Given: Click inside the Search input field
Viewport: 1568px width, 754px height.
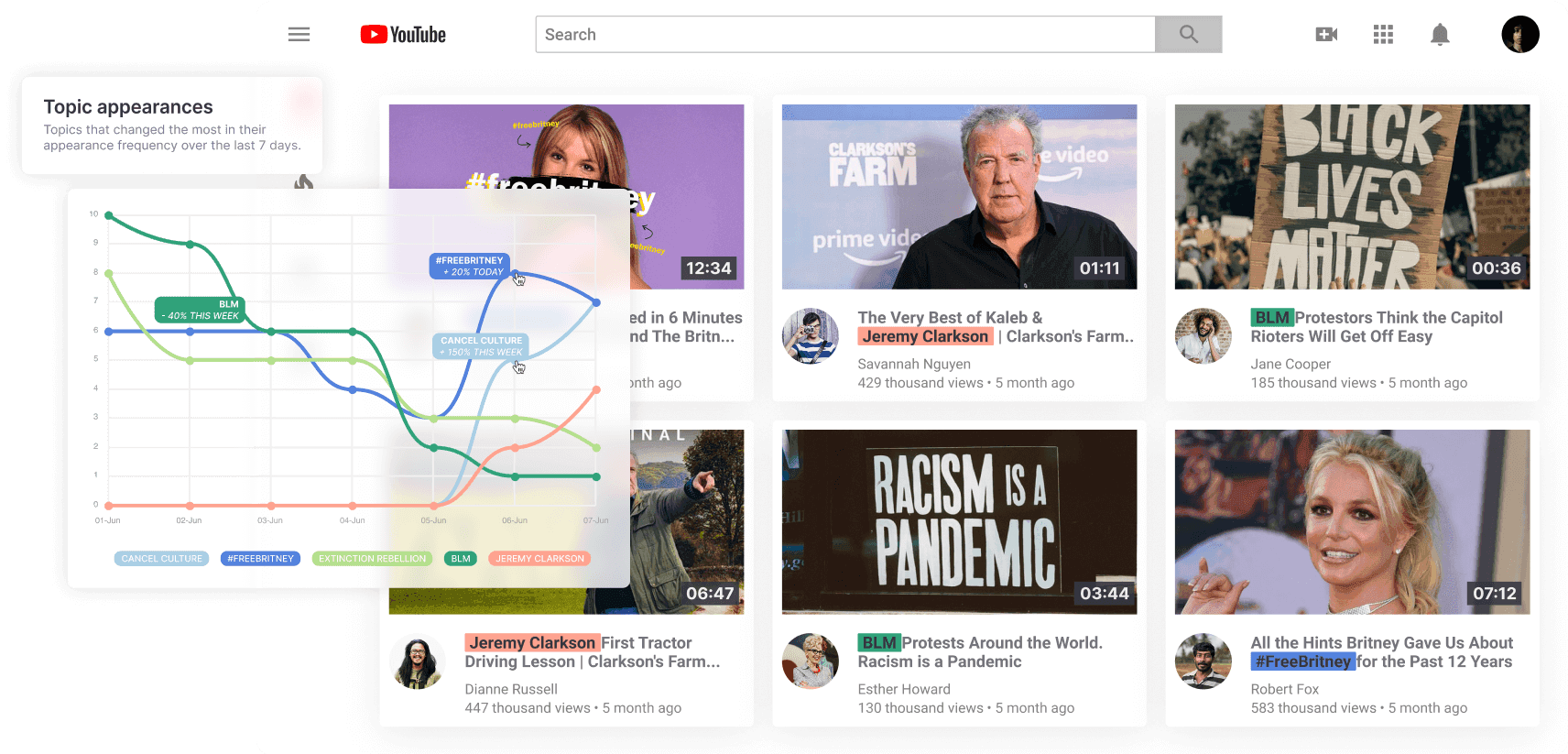Looking at the screenshot, I should [844, 35].
